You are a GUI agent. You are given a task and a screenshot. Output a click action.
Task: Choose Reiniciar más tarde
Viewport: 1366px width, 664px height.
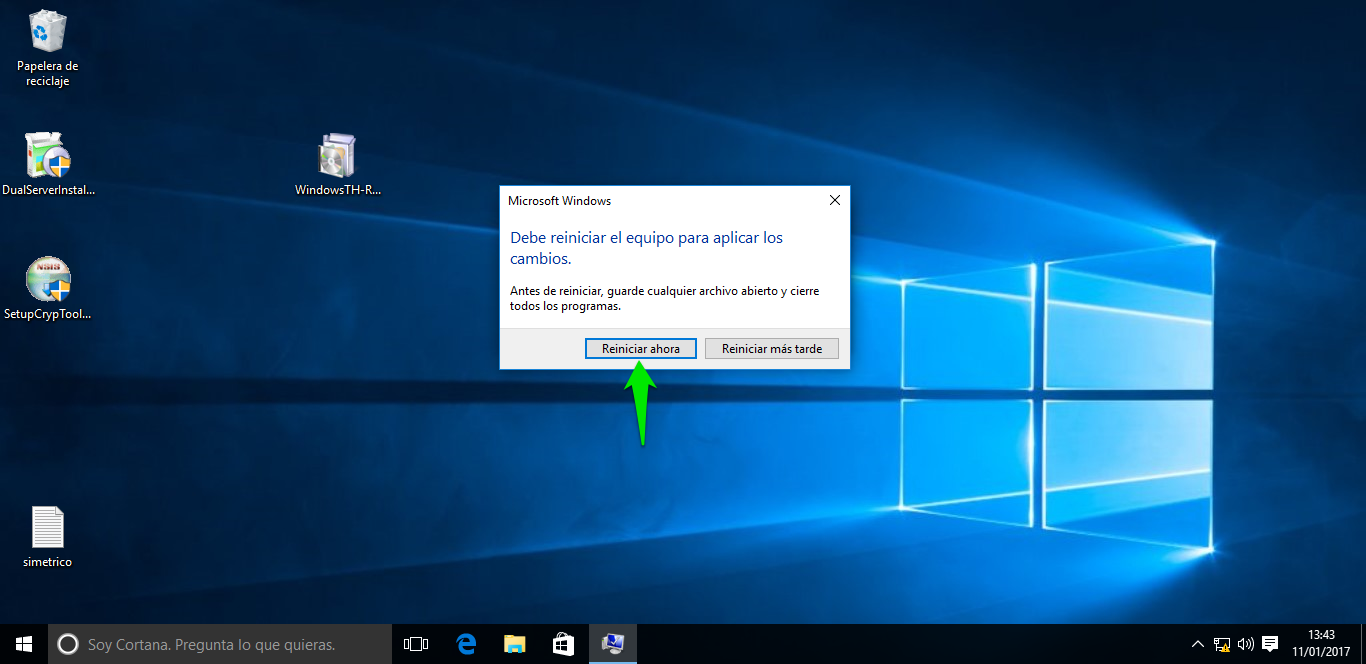[x=772, y=349]
